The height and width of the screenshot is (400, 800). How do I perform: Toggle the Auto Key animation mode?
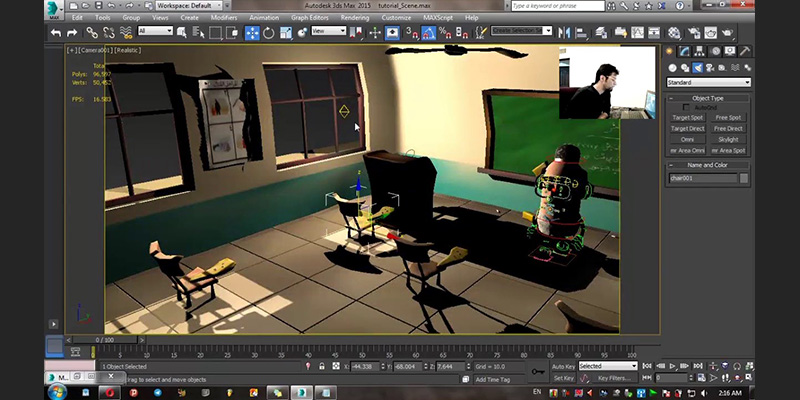(562, 366)
